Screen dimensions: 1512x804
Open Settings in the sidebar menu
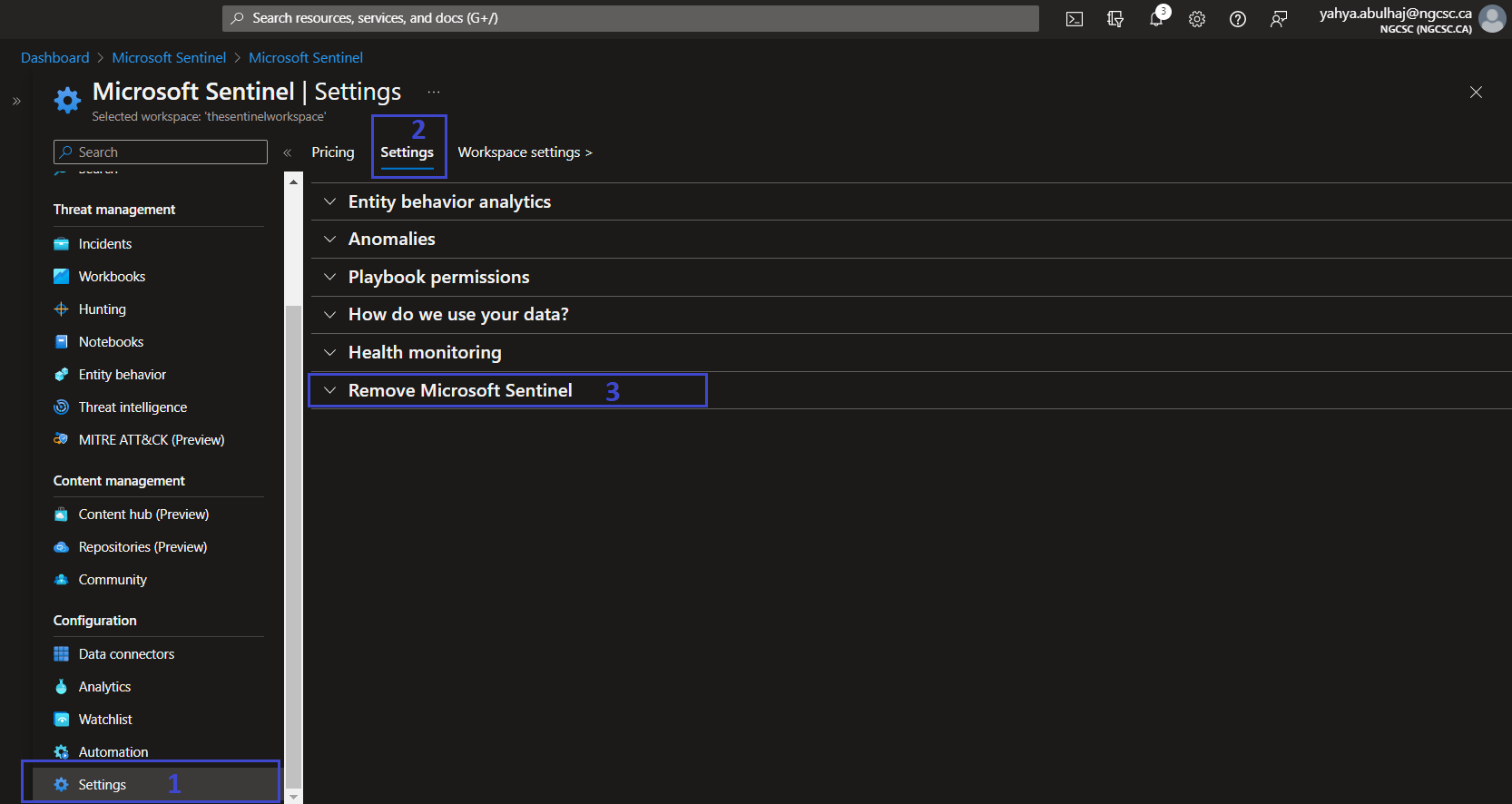tap(157, 785)
